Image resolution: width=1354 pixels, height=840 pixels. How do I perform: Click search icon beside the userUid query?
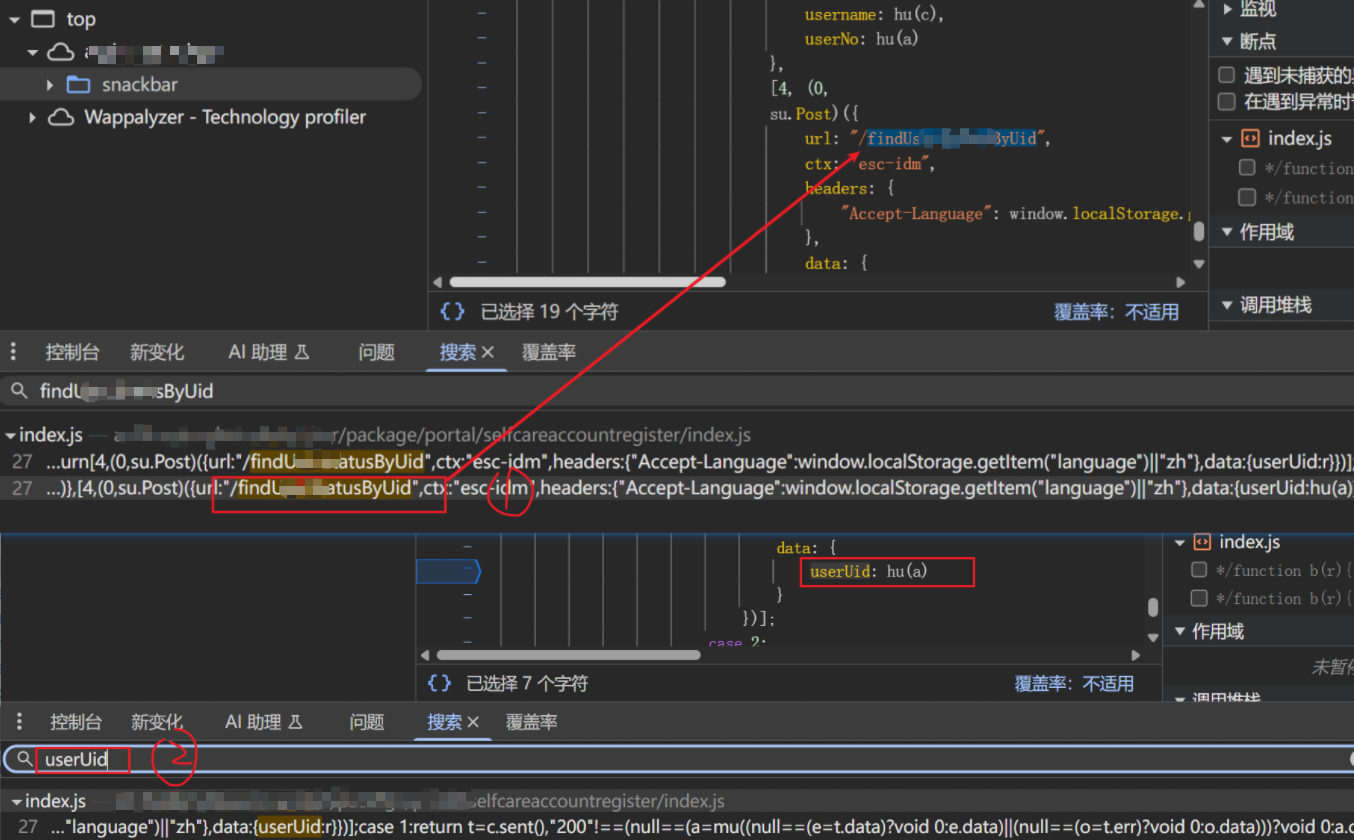click(x=25, y=760)
